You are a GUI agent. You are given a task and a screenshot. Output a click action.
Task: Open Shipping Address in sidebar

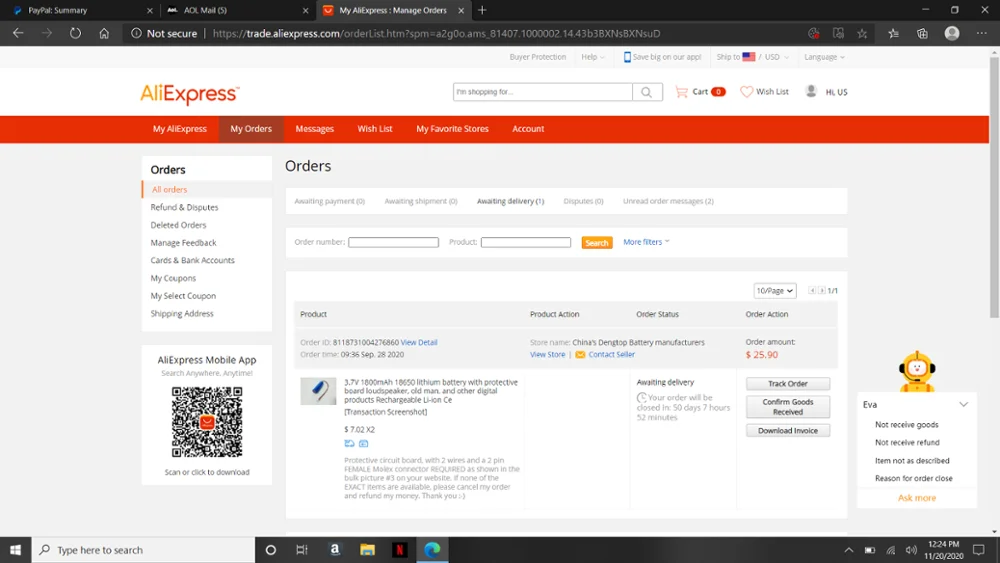pyautogui.click(x=182, y=314)
